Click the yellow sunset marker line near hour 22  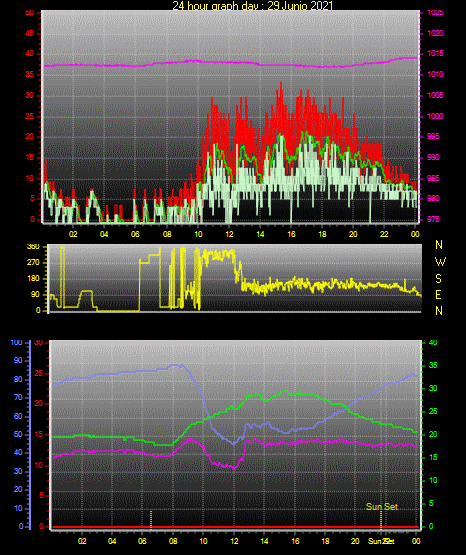(381, 520)
